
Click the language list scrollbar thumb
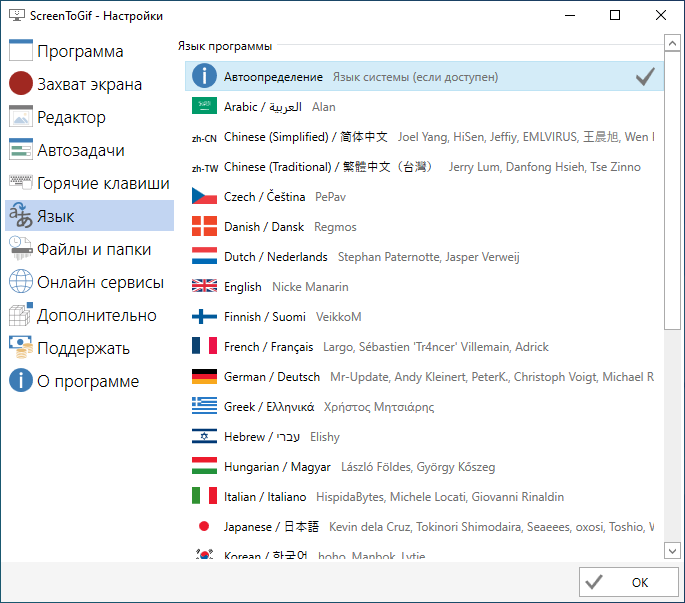672,191
